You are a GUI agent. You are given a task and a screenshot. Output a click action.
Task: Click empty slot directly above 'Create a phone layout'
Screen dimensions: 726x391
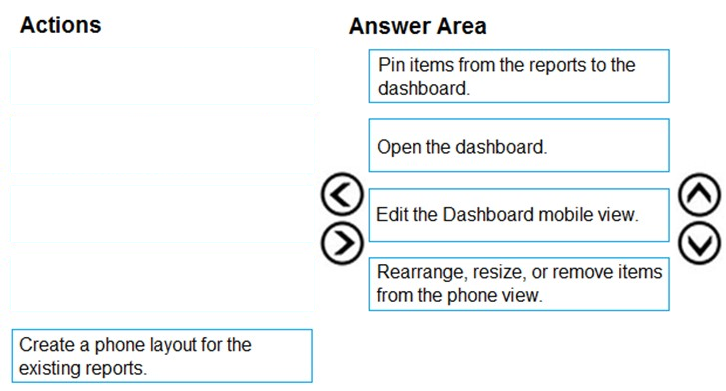click(x=162, y=284)
